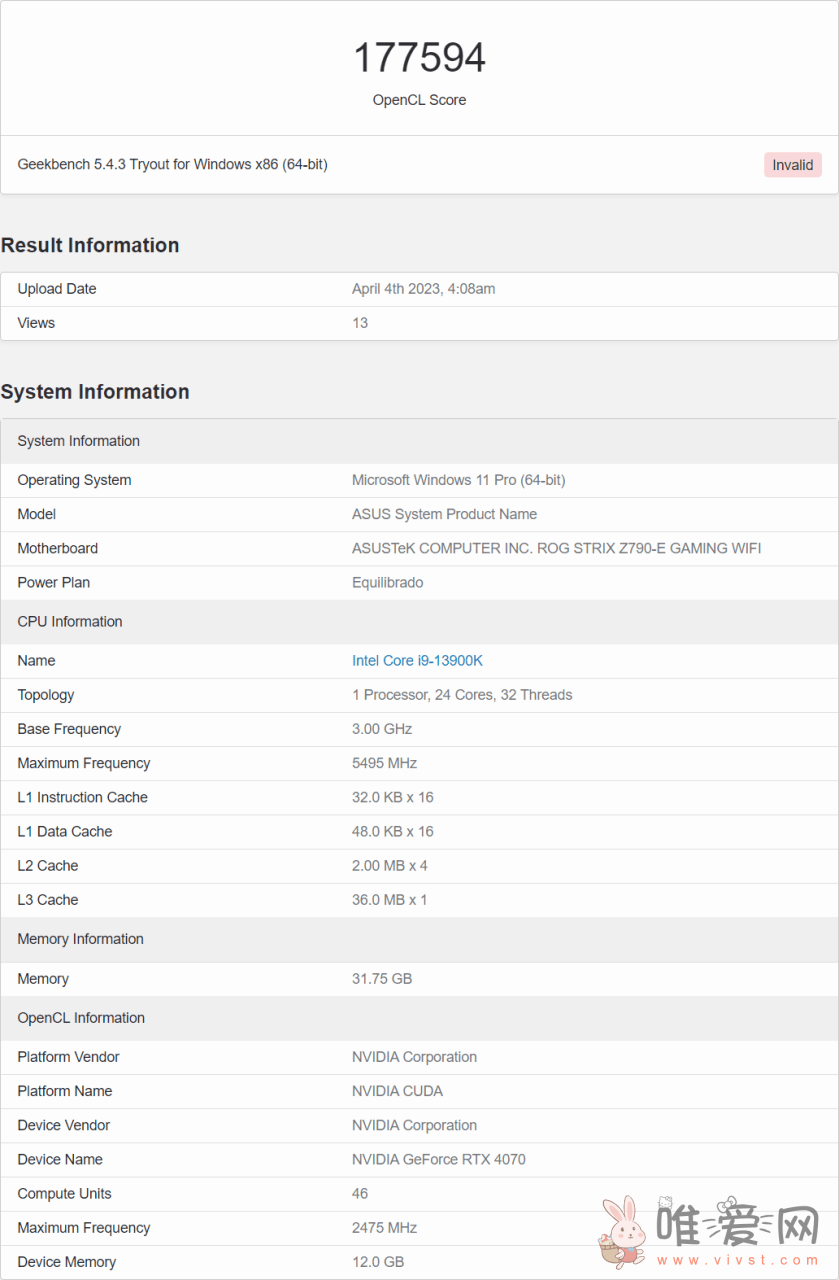Image resolution: width=839 pixels, height=1280 pixels.
Task: Click the Motherboard row label
Action: [58, 548]
